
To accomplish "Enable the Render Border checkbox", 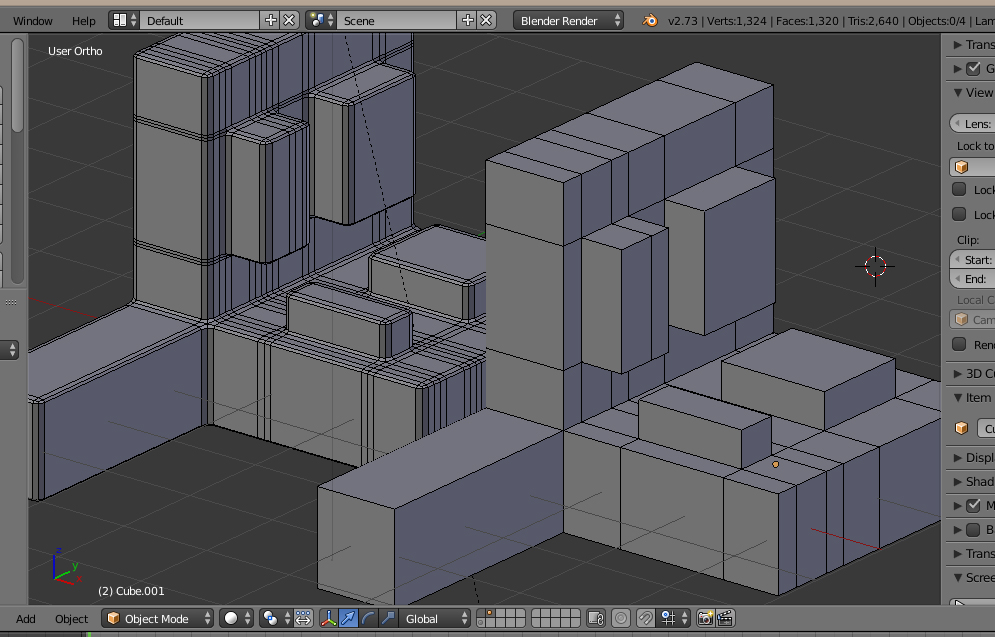I will coord(959,344).
